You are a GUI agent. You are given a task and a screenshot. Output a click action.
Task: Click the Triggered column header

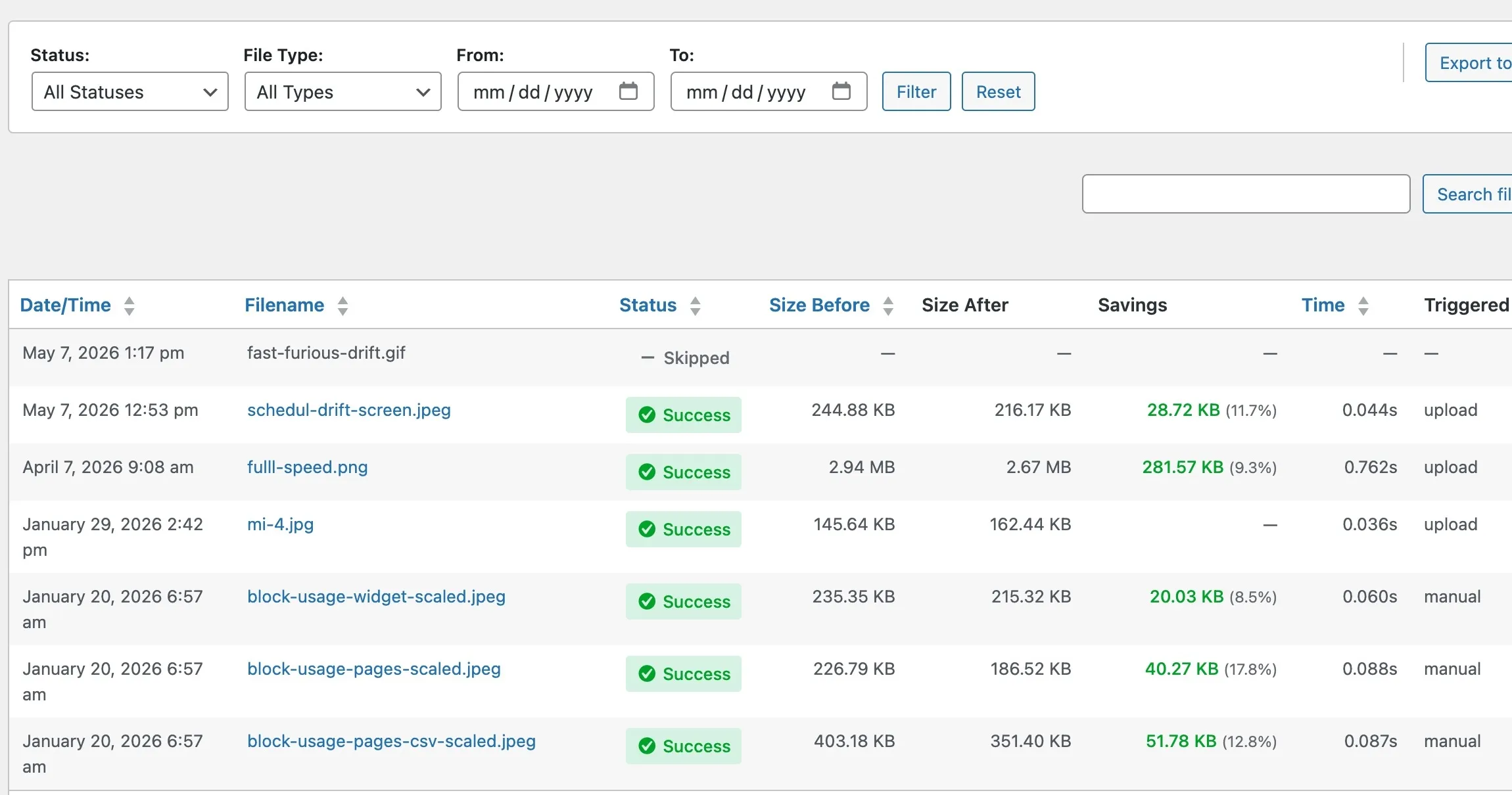[1467, 305]
